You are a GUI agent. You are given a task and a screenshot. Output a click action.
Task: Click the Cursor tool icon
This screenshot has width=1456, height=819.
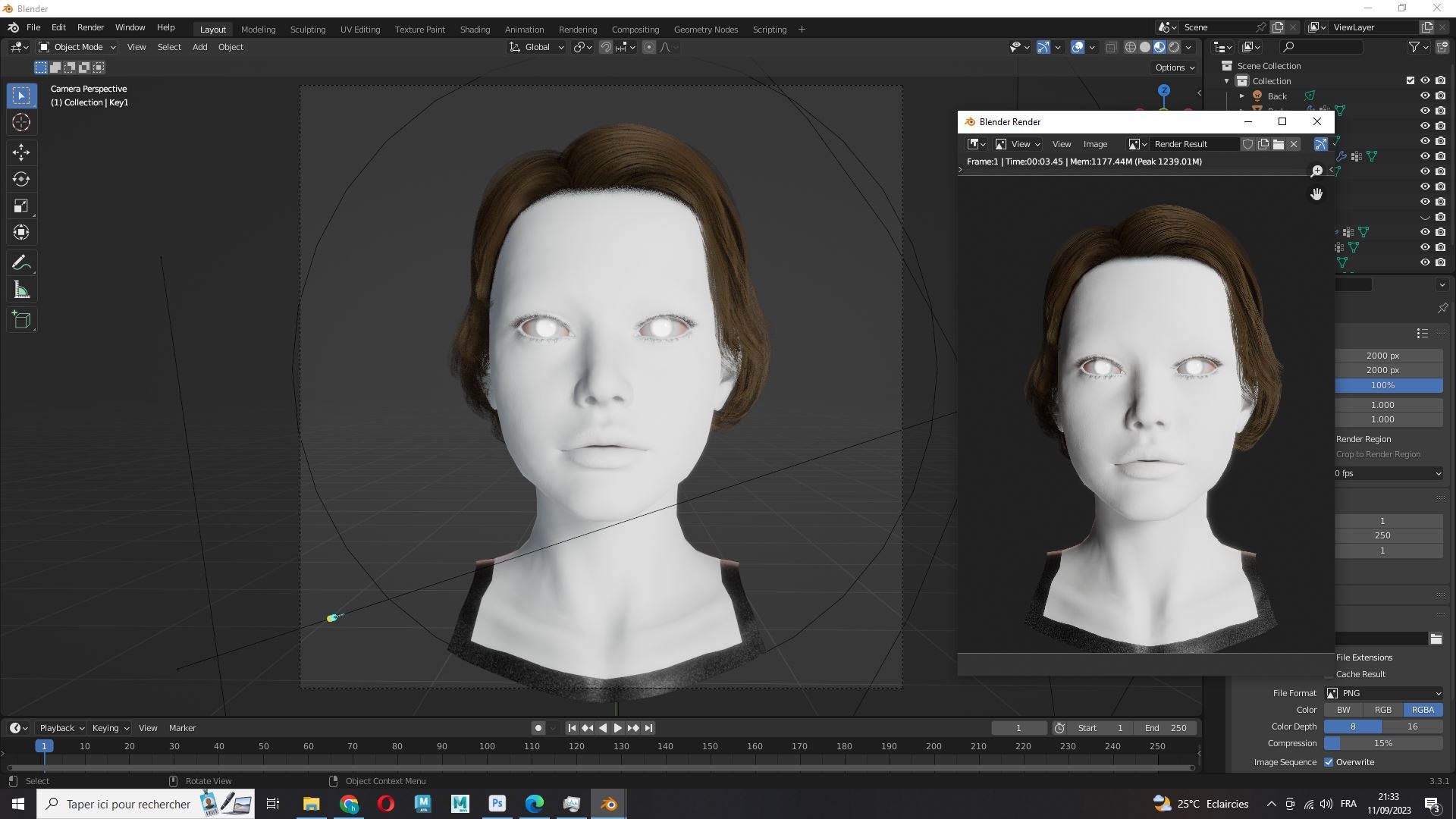coord(21,121)
